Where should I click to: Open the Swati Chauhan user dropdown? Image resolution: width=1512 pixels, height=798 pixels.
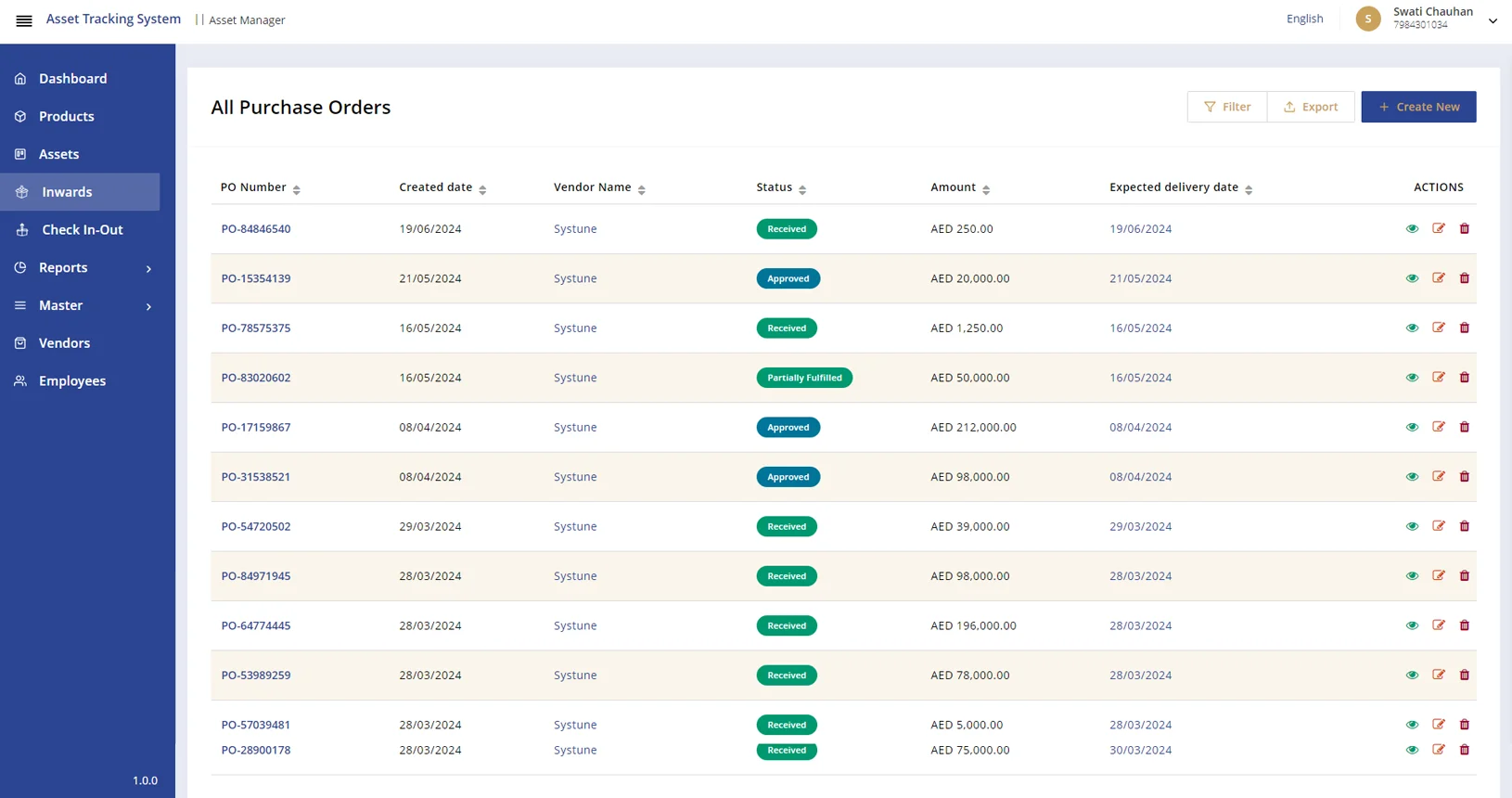click(x=1493, y=20)
